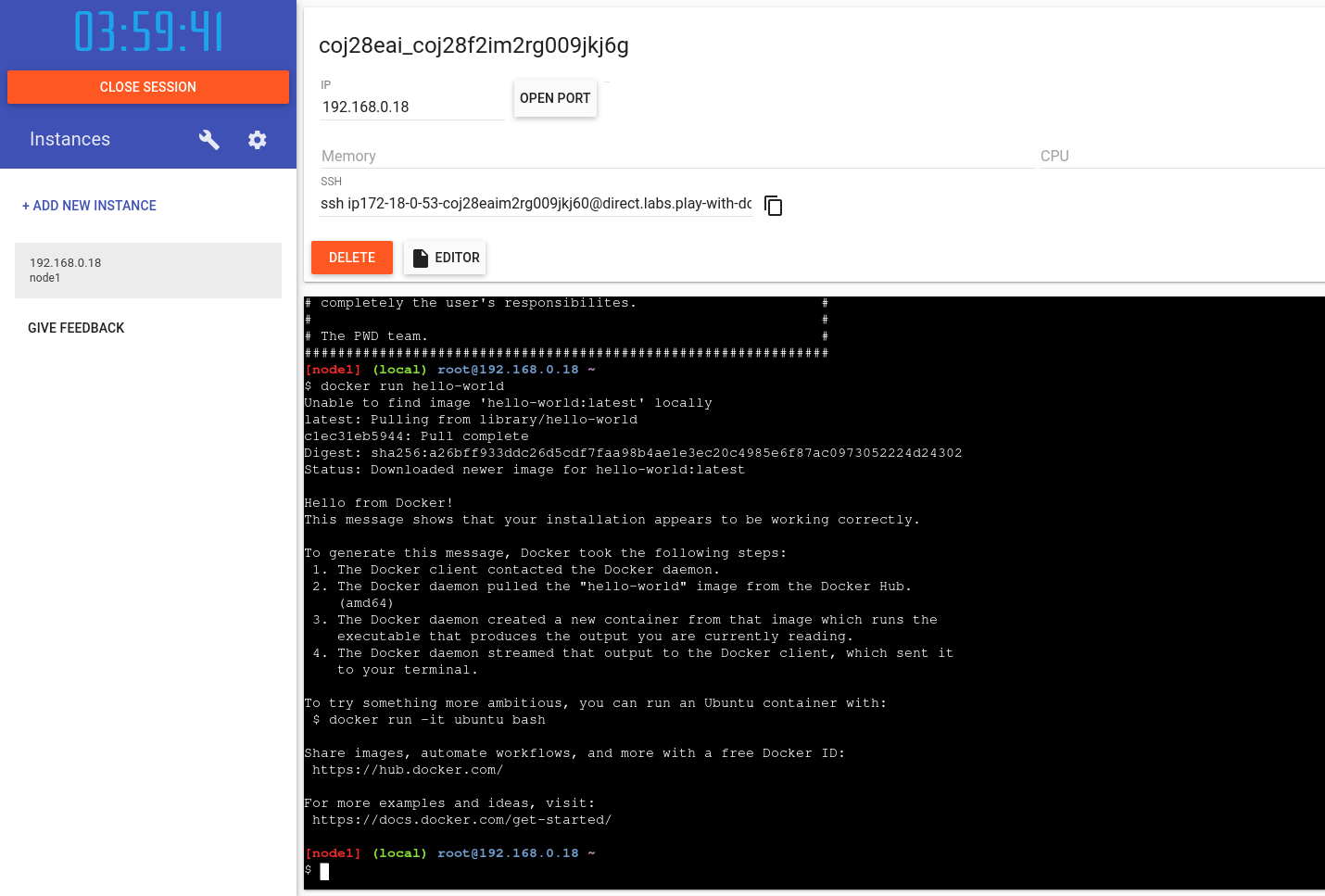Click the session countdown timer
This screenshot has width=1325, height=896.
click(148, 32)
